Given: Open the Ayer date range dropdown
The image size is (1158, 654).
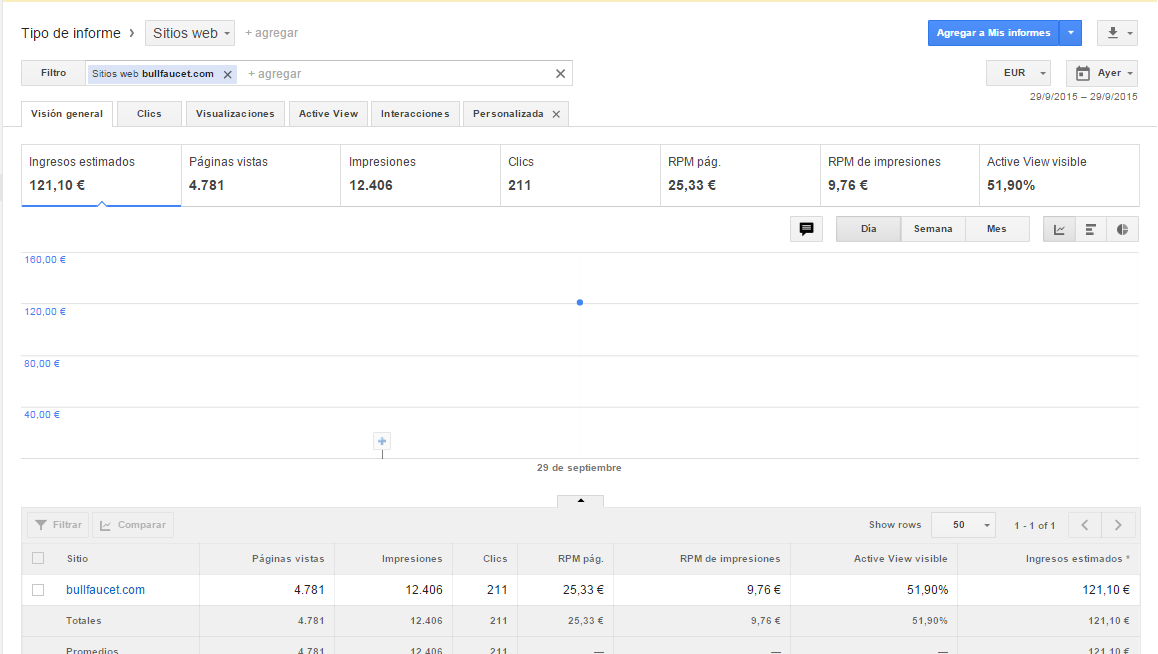Looking at the screenshot, I should tap(1102, 73).
